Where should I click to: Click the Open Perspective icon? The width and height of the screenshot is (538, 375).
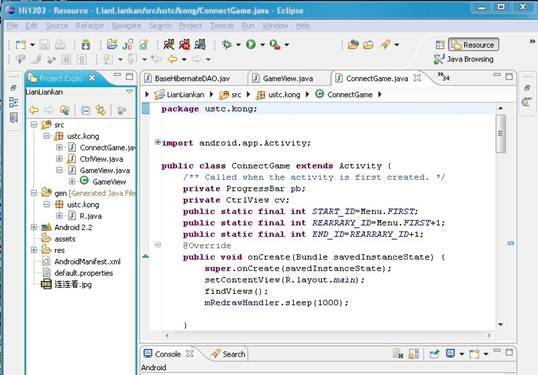pyautogui.click(x=440, y=45)
